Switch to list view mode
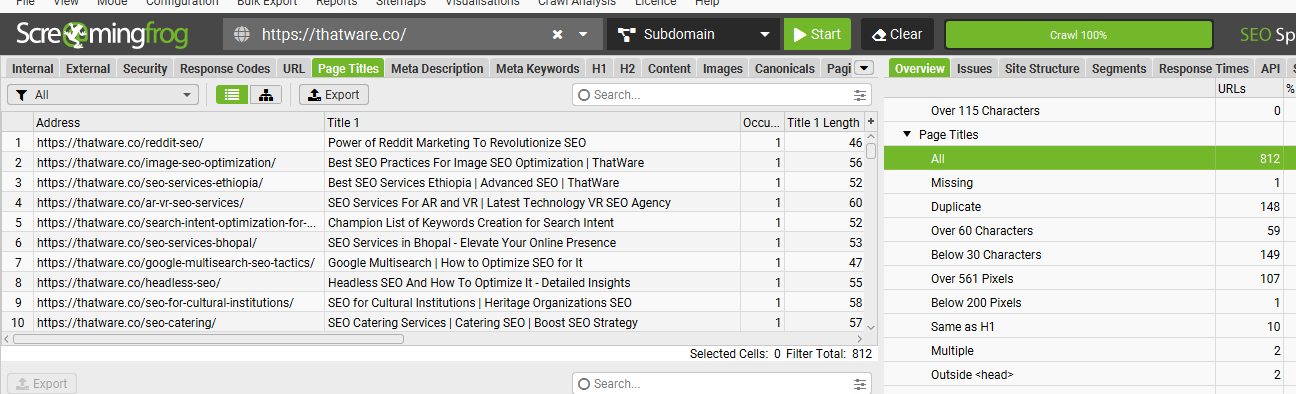Screen dimensions: 1296x394 click(x=233, y=95)
